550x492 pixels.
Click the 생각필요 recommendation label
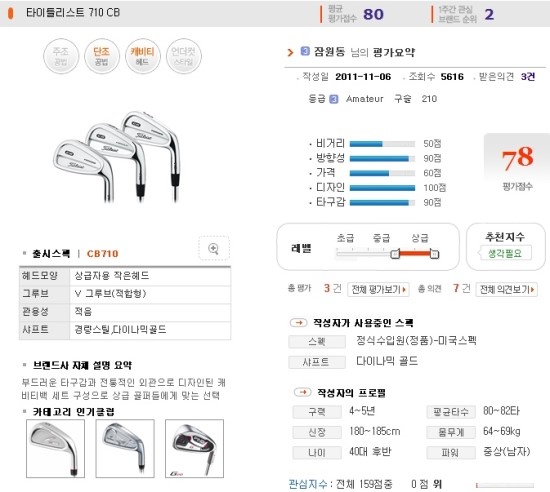tap(505, 253)
